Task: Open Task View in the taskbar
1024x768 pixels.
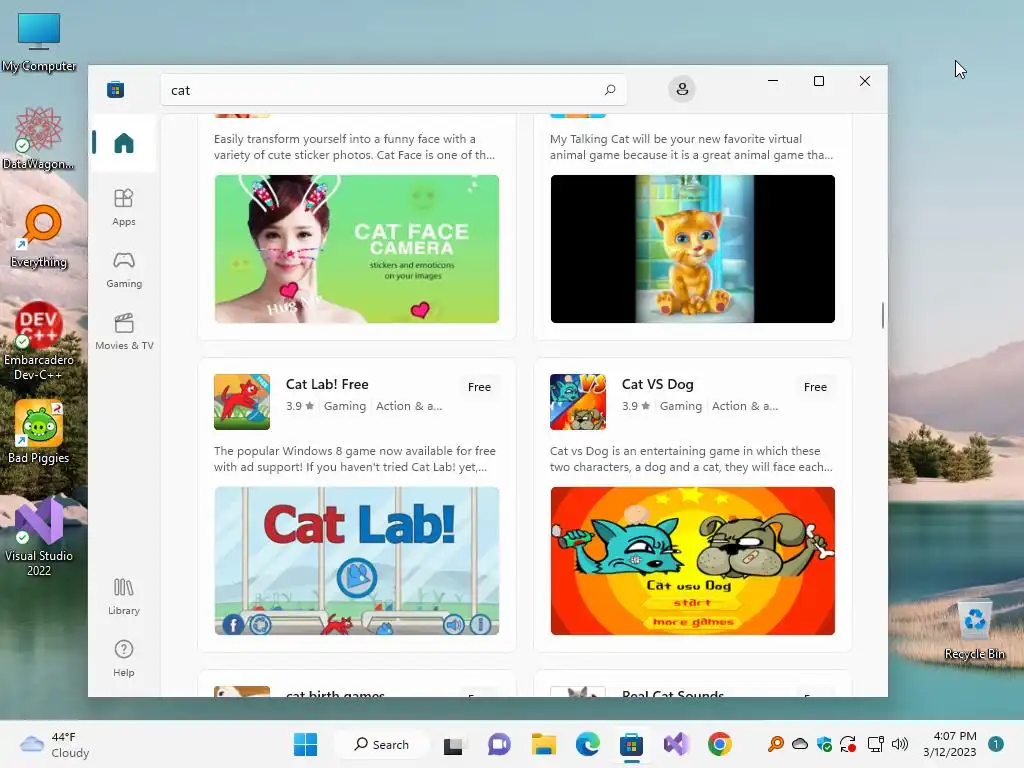Action: click(x=453, y=744)
